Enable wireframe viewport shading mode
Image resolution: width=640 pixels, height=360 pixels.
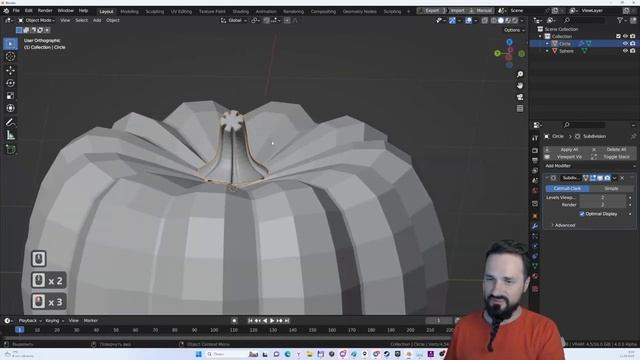point(494,20)
